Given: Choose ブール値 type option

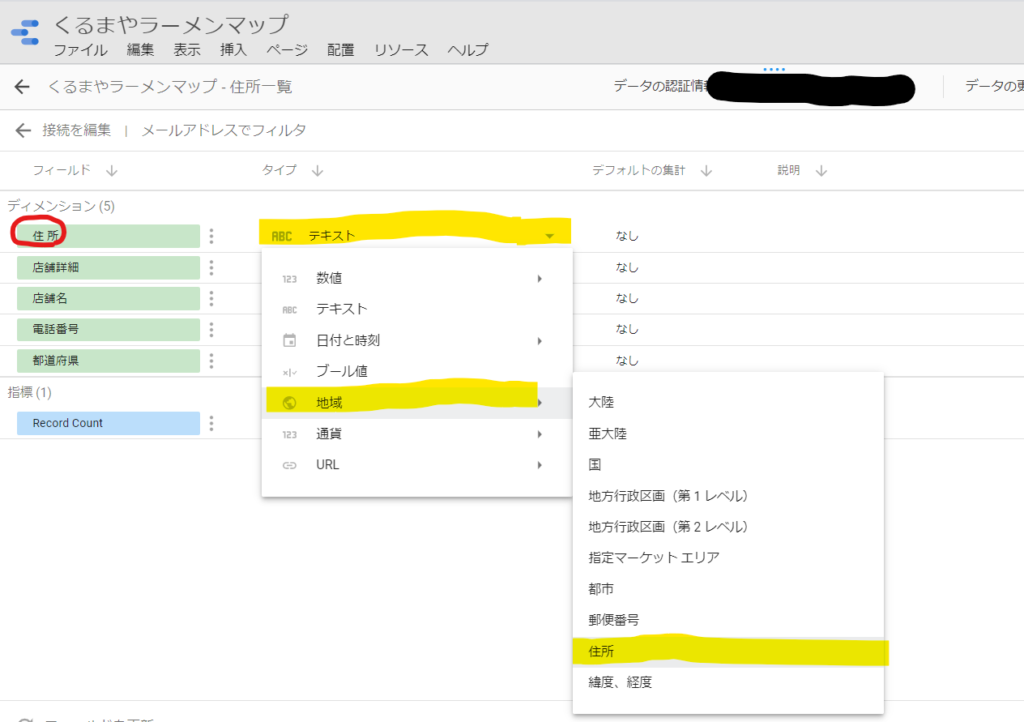Looking at the screenshot, I should [x=417, y=371].
